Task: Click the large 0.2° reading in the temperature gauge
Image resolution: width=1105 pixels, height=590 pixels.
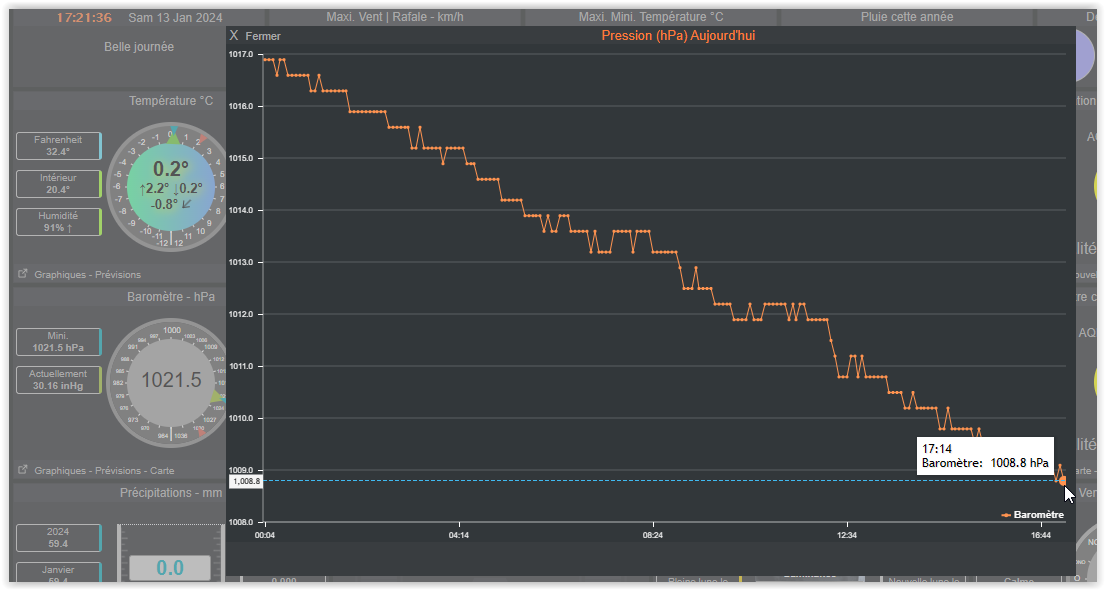Action: pyautogui.click(x=171, y=169)
